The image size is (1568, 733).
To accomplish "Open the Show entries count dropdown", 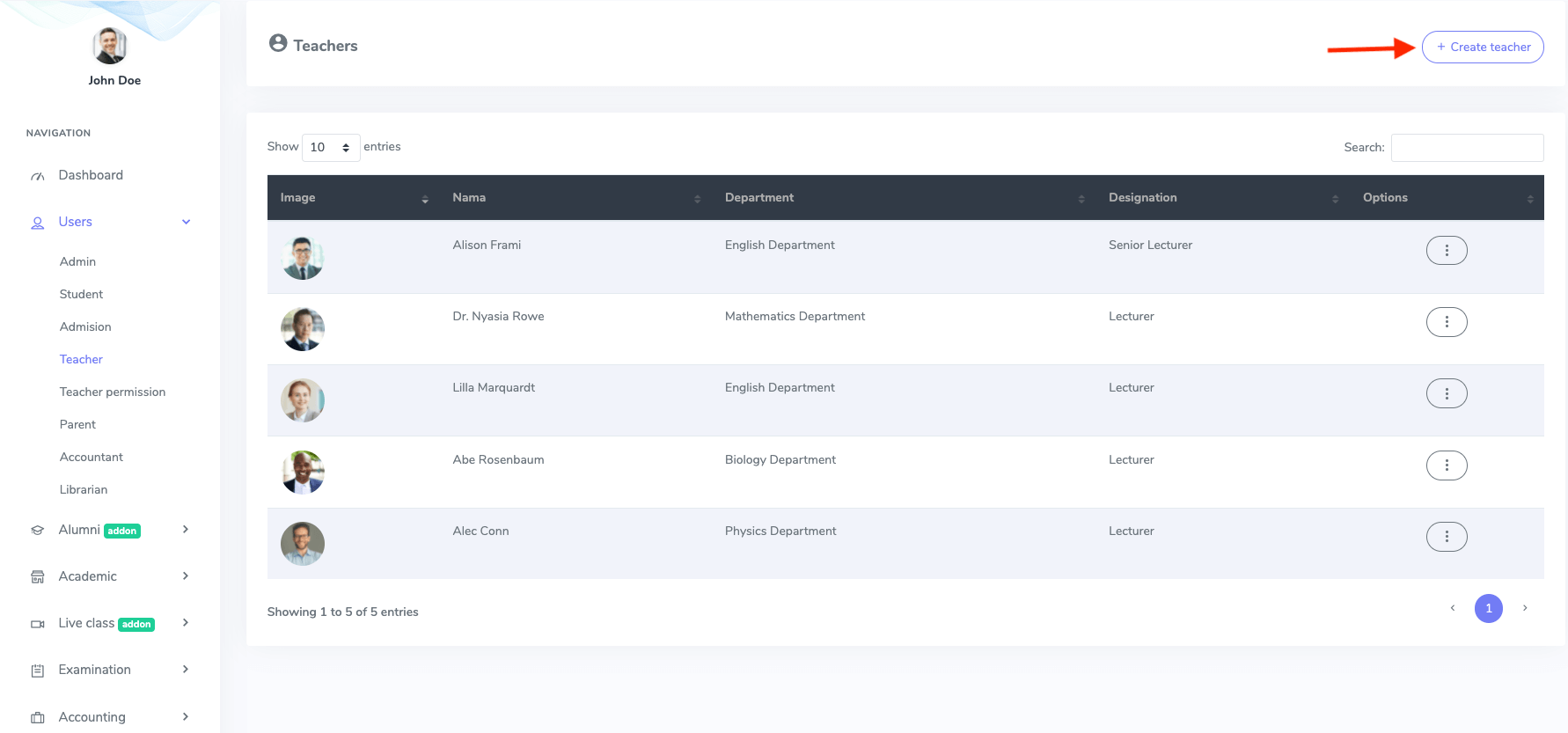I will coord(330,148).
